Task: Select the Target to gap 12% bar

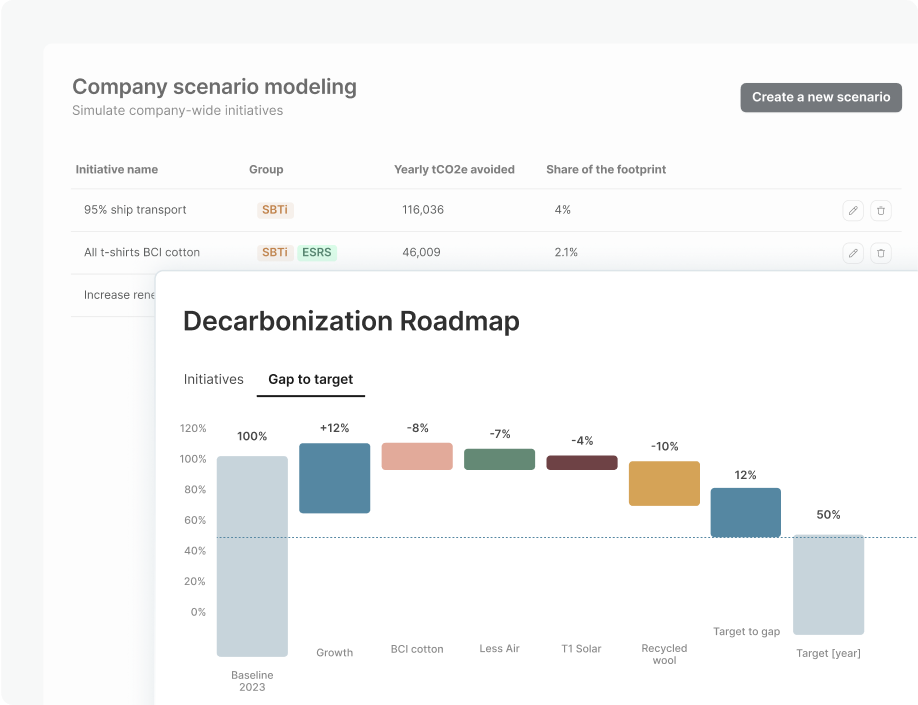Action: (746, 512)
